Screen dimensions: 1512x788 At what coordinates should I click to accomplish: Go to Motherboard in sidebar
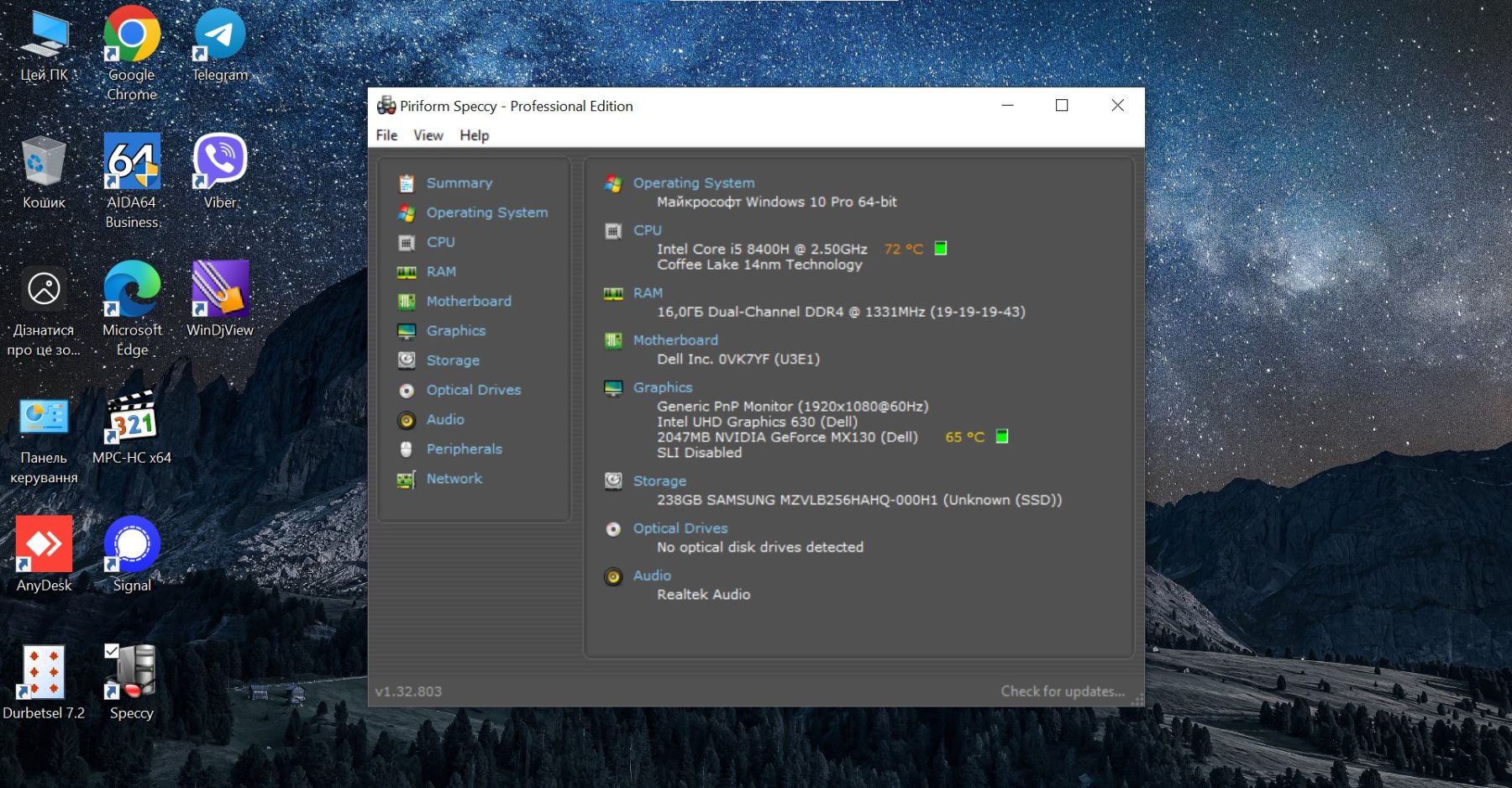pyautogui.click(x=469, y=301)
